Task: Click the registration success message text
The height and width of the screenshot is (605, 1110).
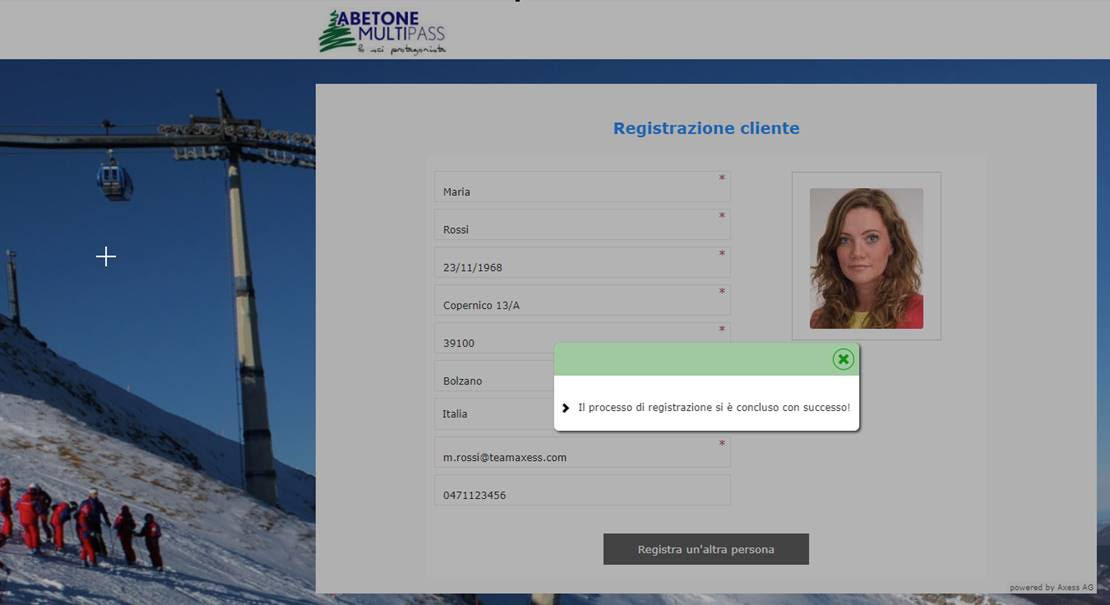Action: [x=713, y=408]
